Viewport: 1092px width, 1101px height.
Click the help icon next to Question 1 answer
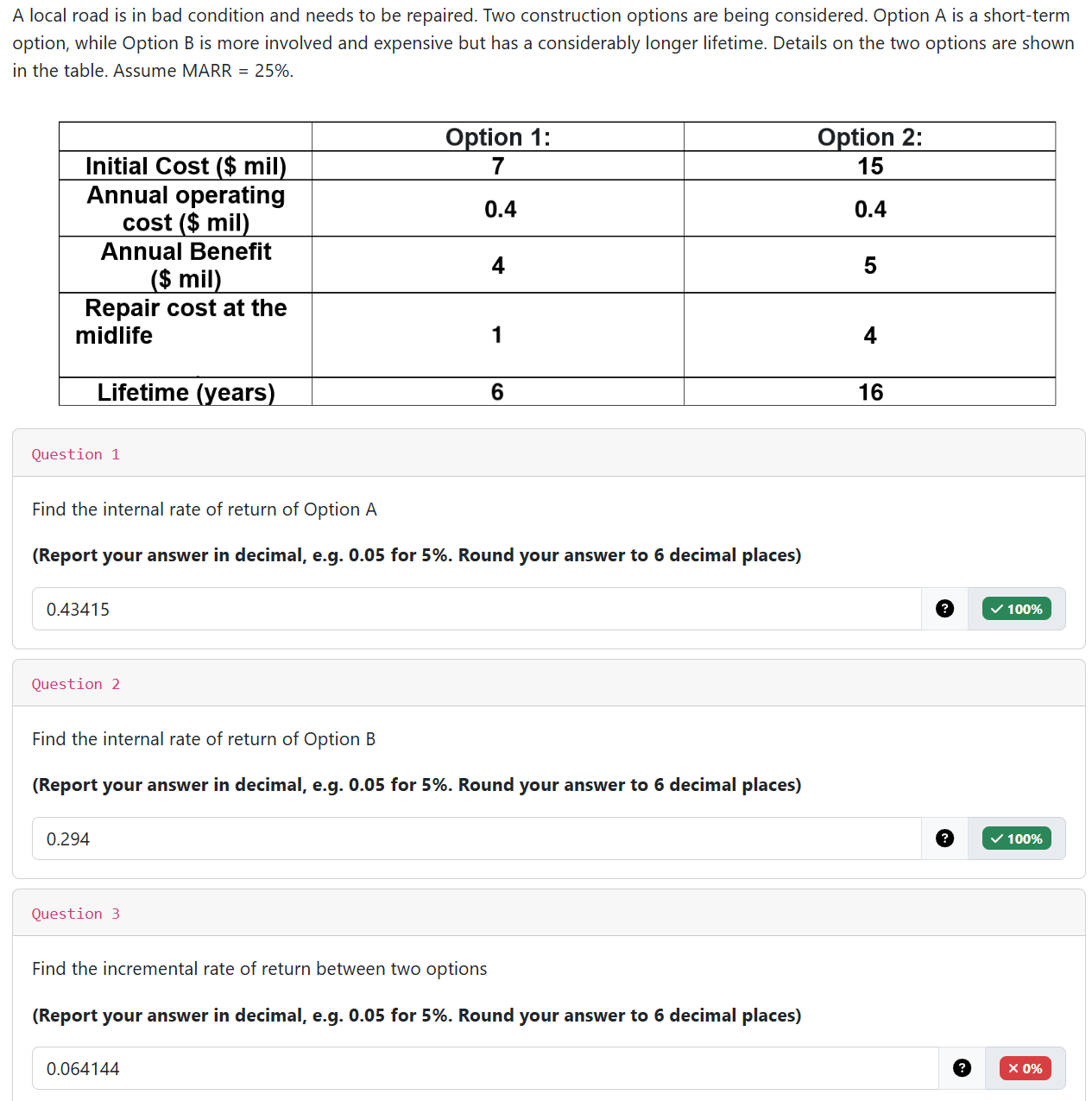click(944, 609)
